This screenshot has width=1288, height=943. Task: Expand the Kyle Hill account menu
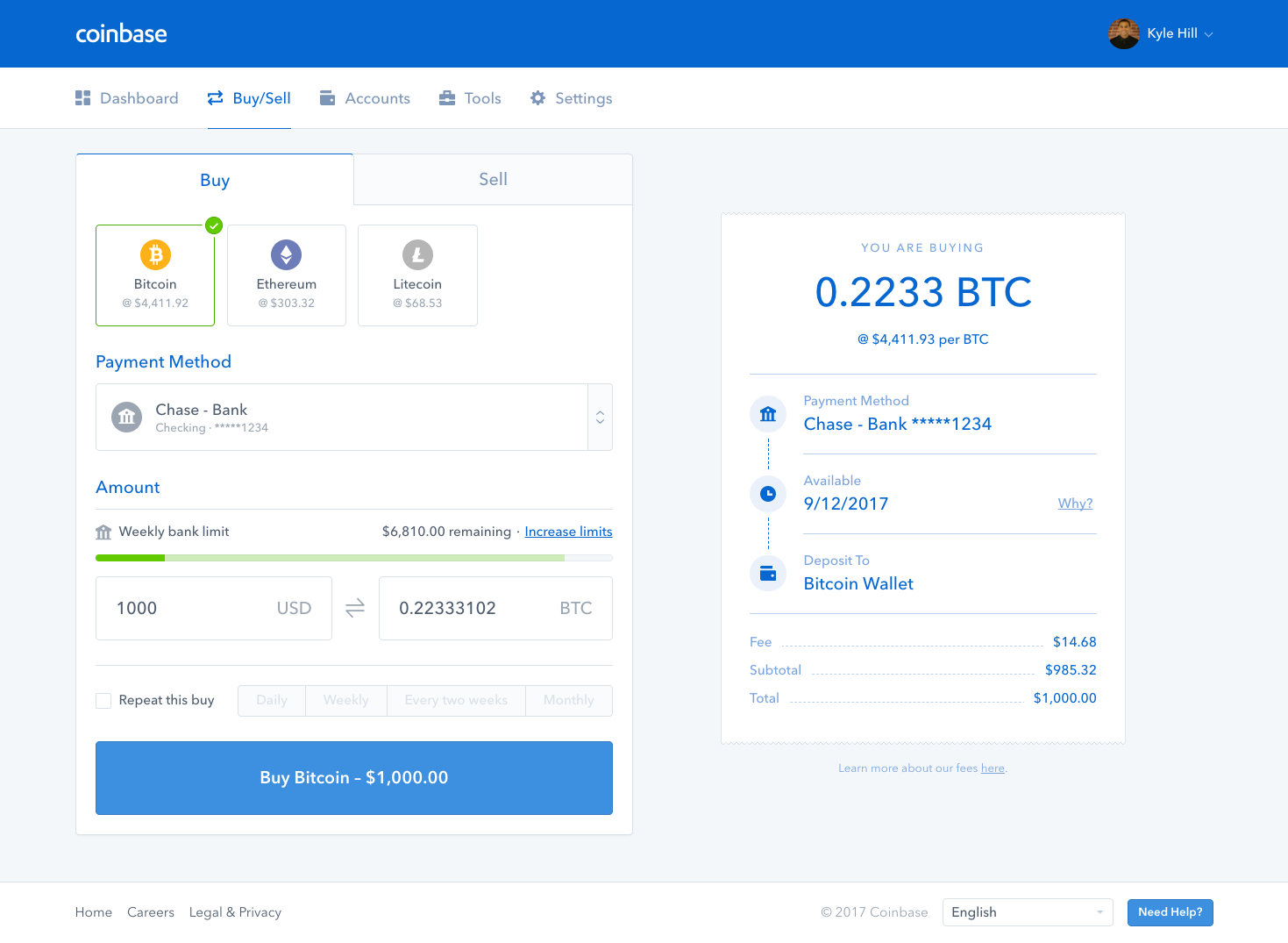[x=1161, y=33]
